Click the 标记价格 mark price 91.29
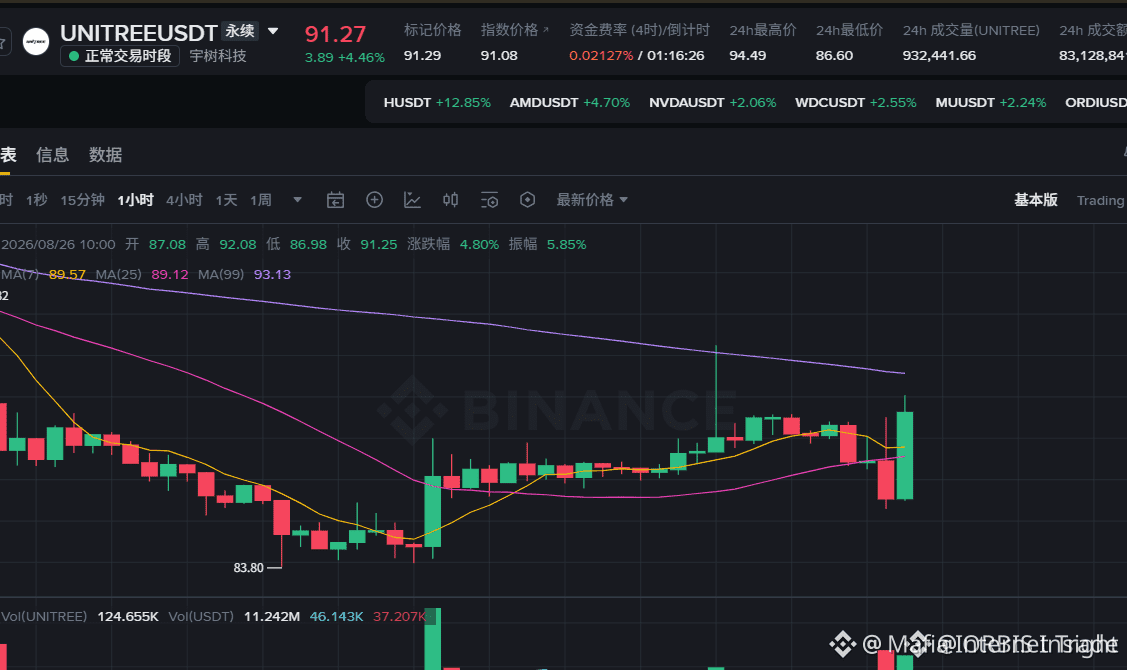 pyautogui.click(x=423, y=56)
